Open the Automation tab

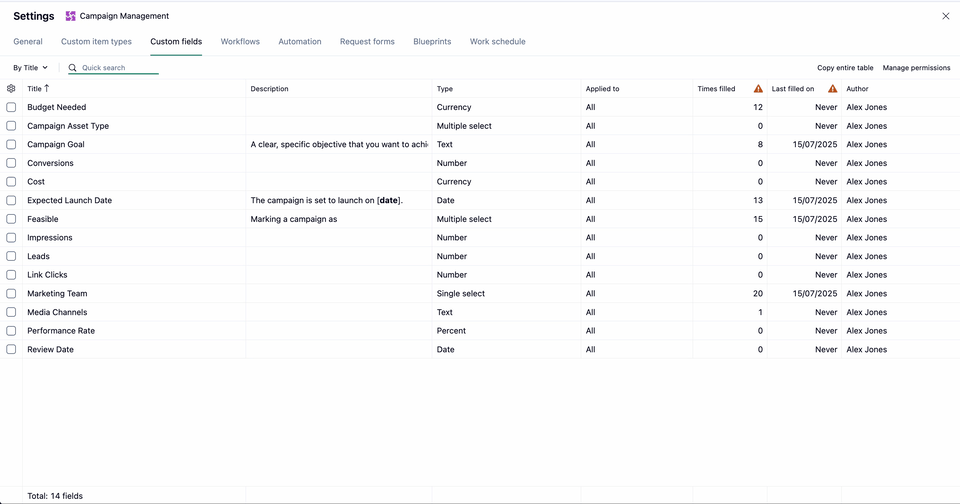tap(300, 42)
